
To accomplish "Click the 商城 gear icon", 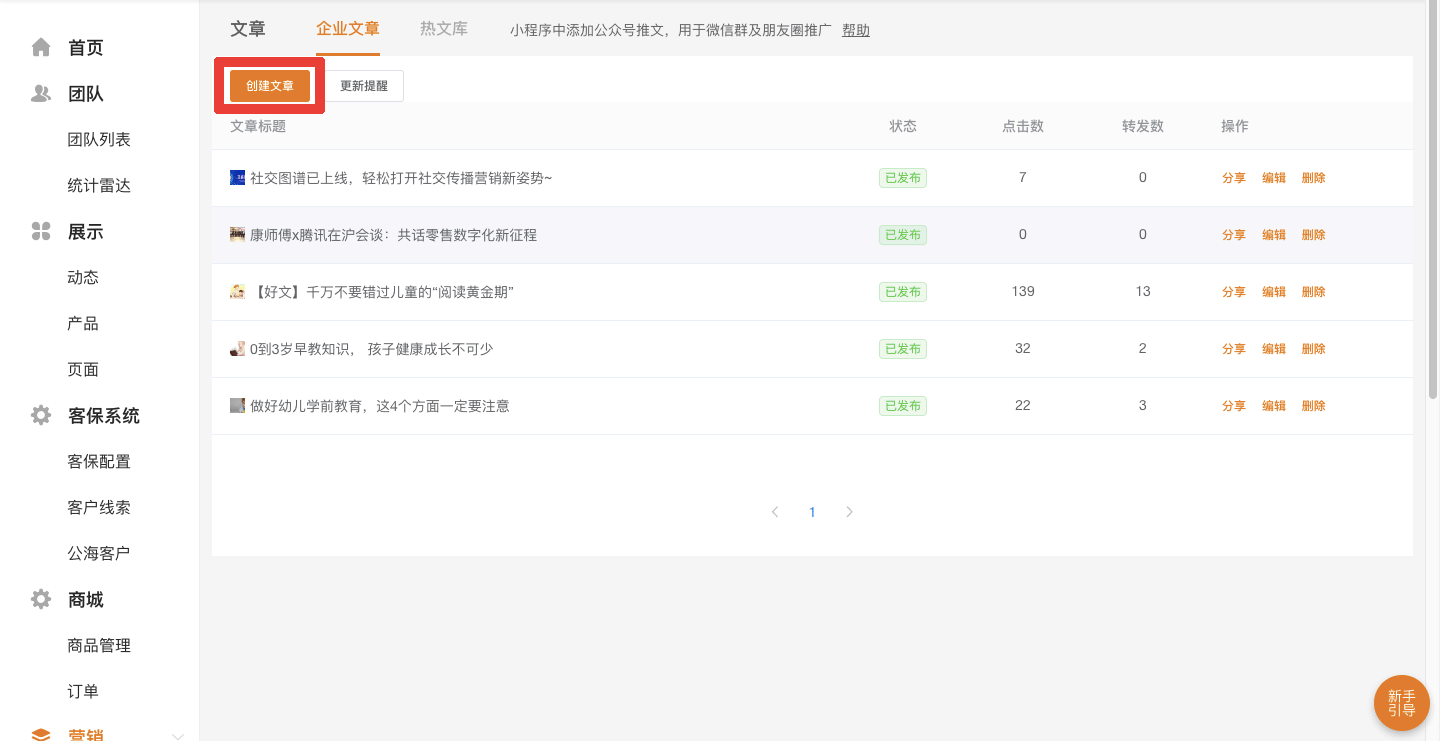I will 41,600.
